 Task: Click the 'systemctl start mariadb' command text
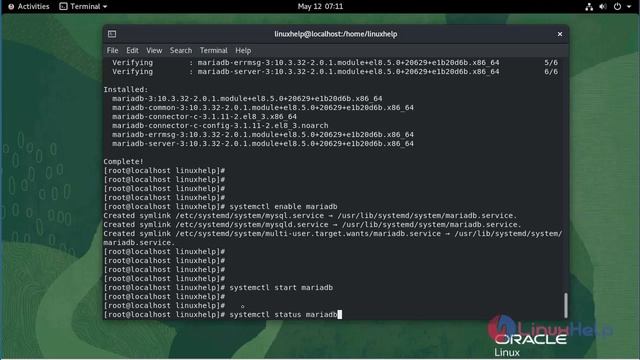point(281,288)
